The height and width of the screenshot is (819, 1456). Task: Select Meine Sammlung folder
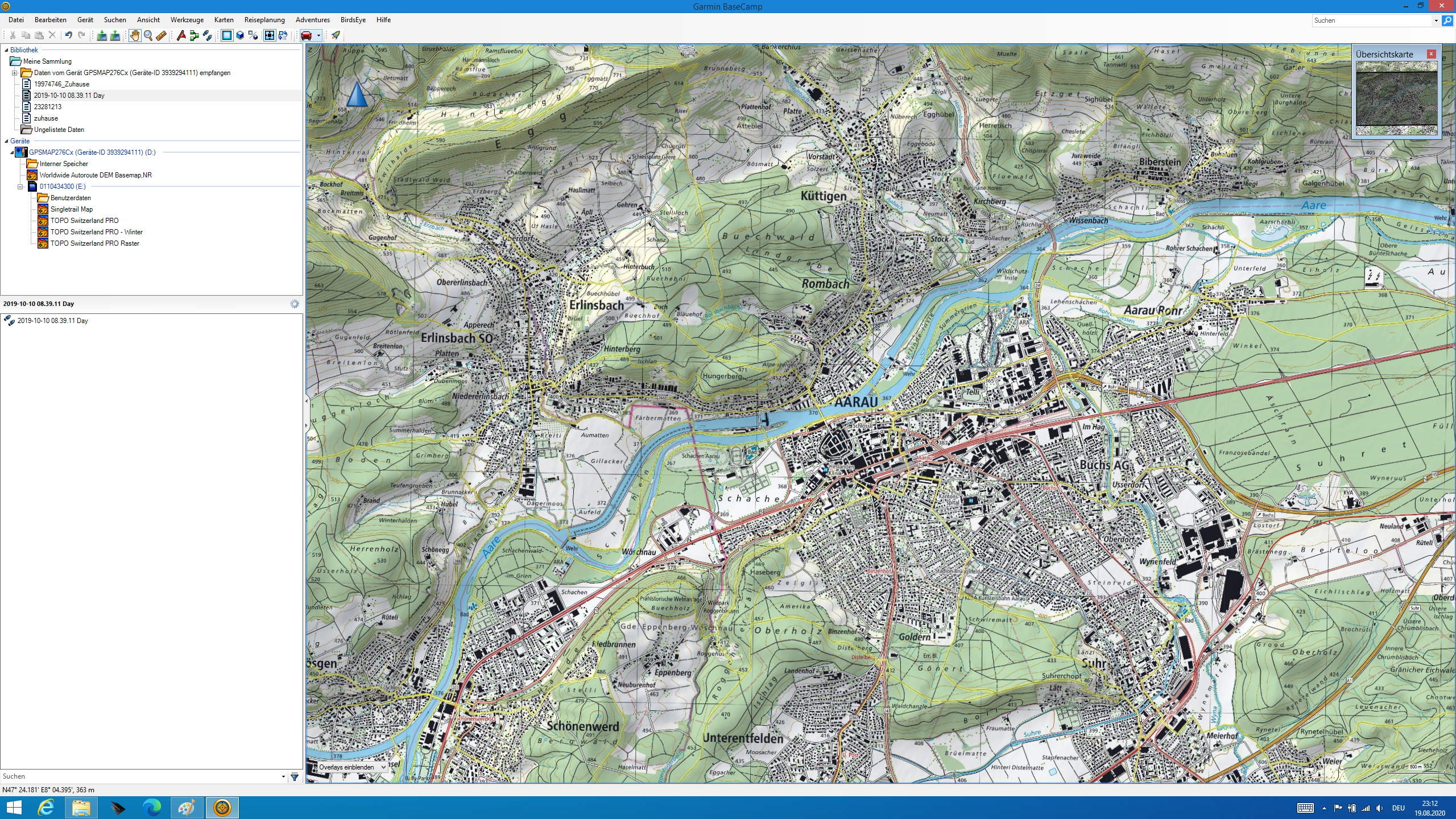click(47, 61)
